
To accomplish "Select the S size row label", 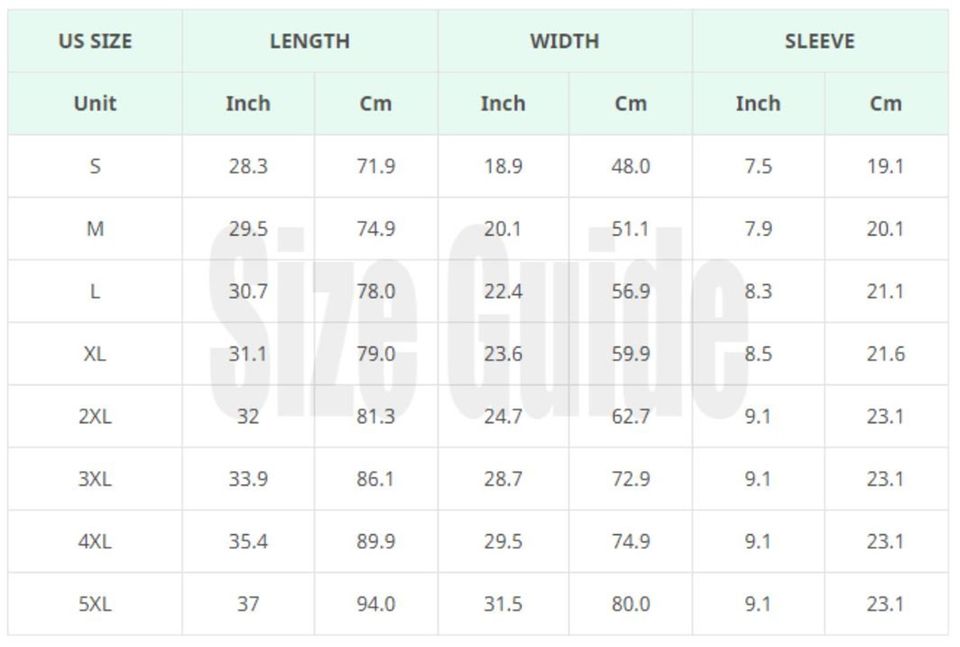I will [x=95, y=166].
